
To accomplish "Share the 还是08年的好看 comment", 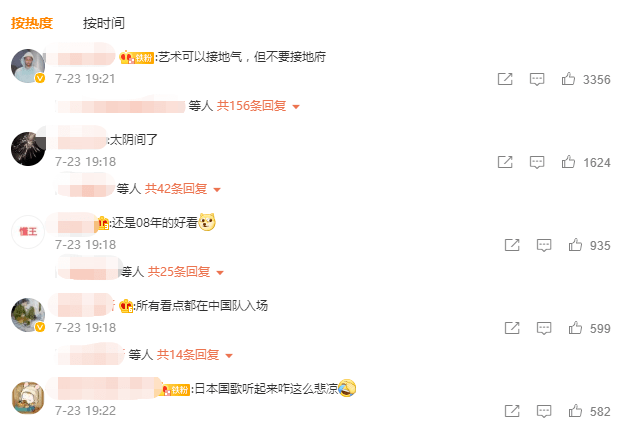I will click(512, 245).
